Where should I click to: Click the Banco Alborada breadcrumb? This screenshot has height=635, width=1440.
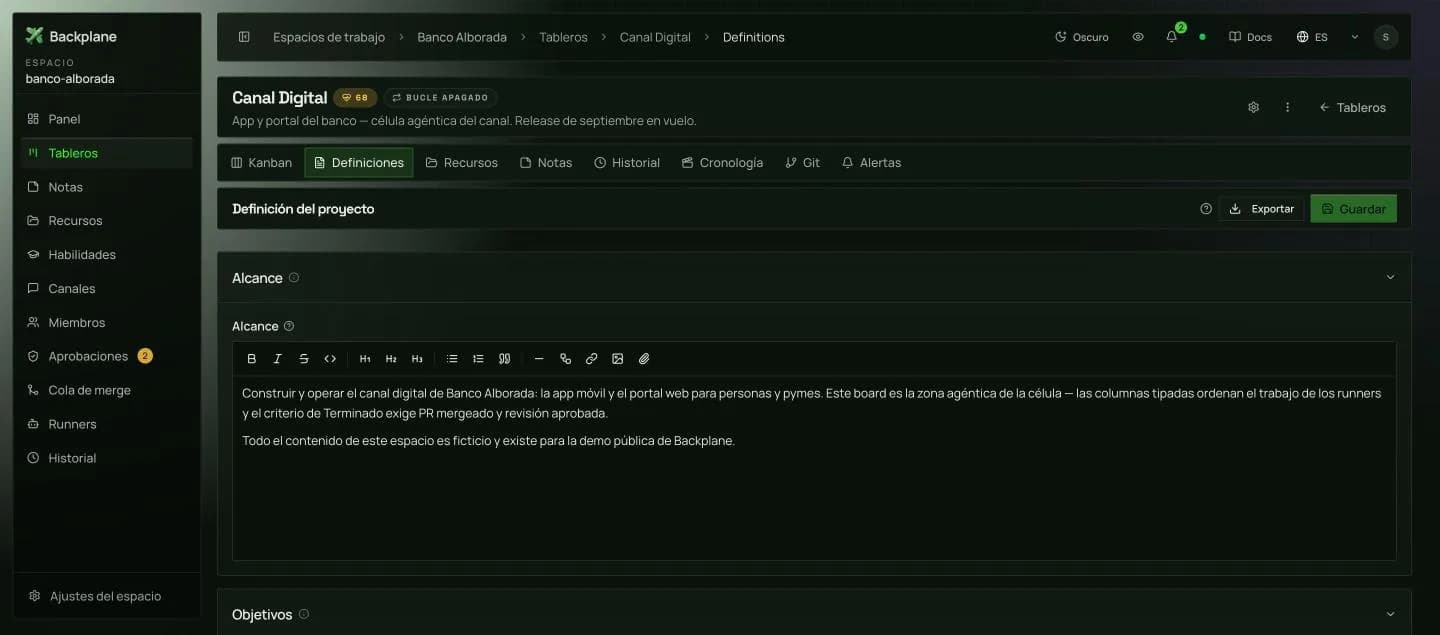click(x=462, y=37)
